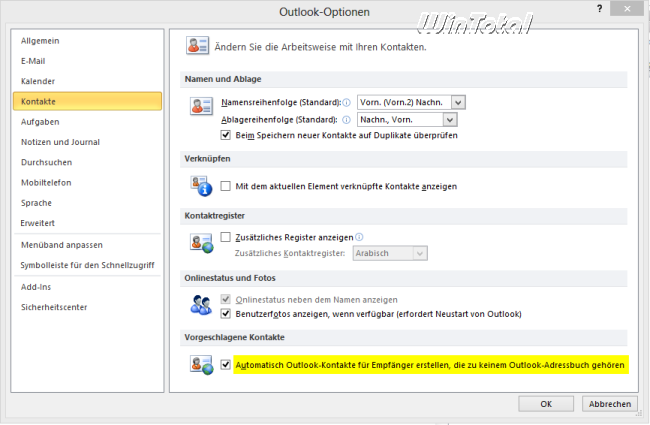This screenshot has width=650, height=425.
Task: Check Zusätzliches Register anzeigen
Action: (x=226, y=237)
